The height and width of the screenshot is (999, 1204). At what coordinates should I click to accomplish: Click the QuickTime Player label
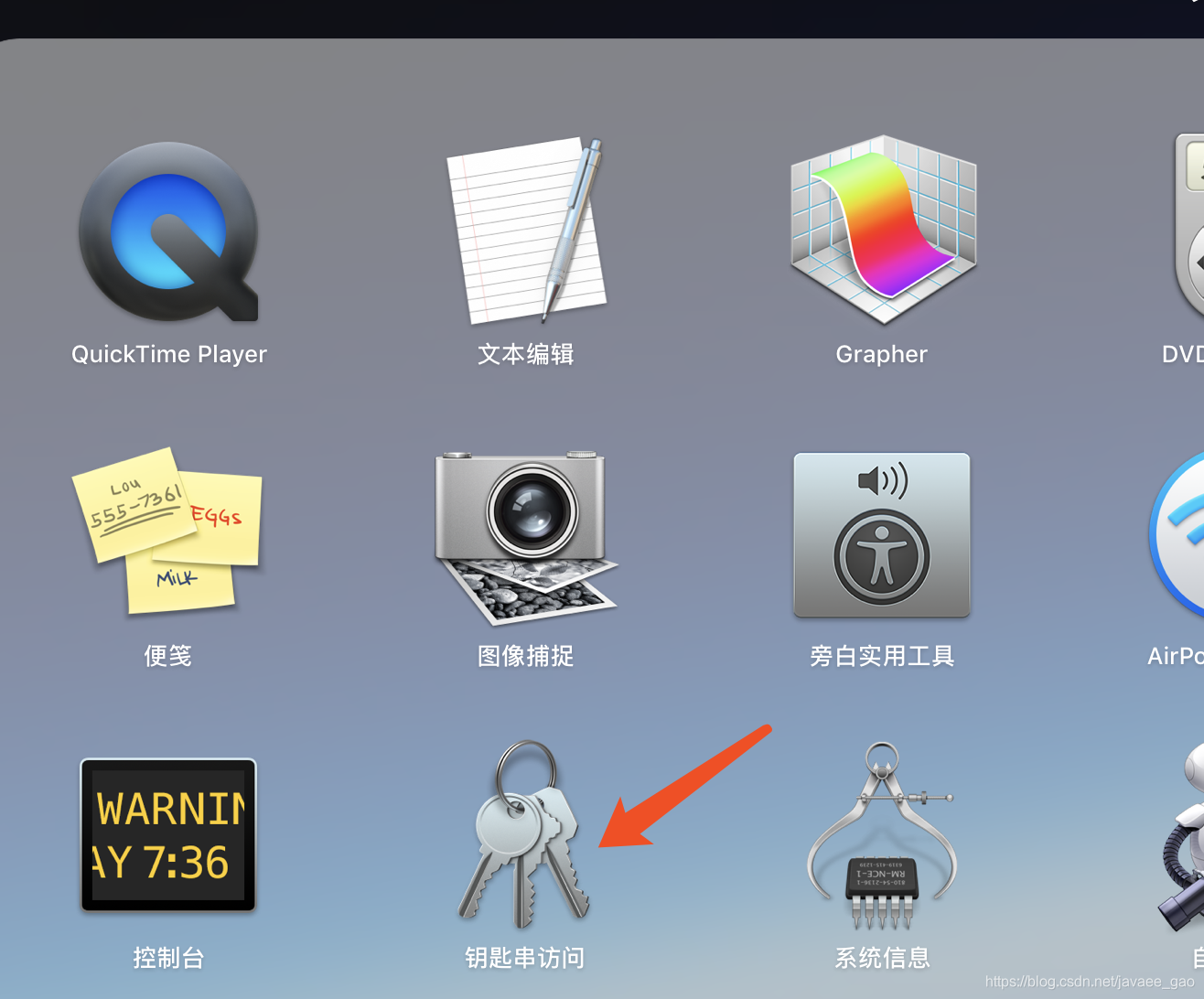169,354
